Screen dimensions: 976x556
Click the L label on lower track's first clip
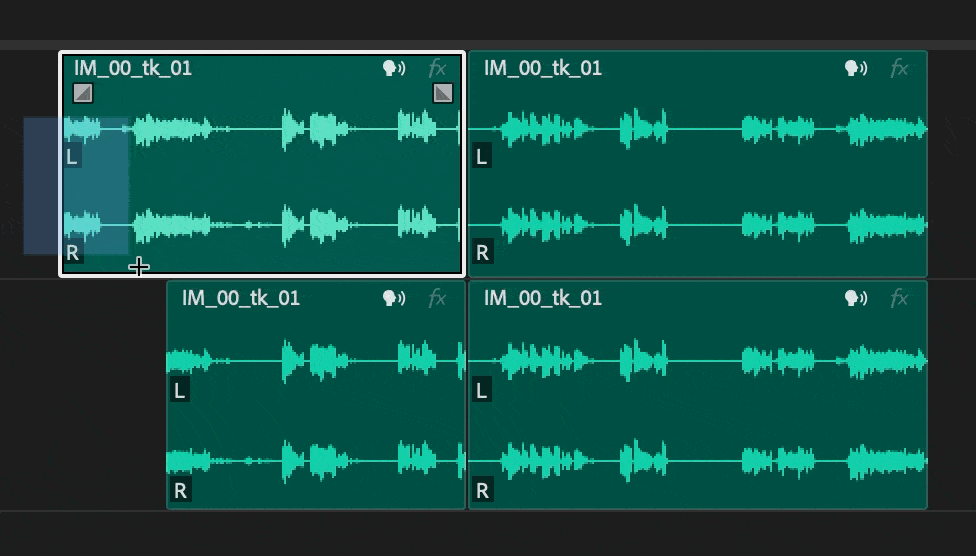[180, 390]
